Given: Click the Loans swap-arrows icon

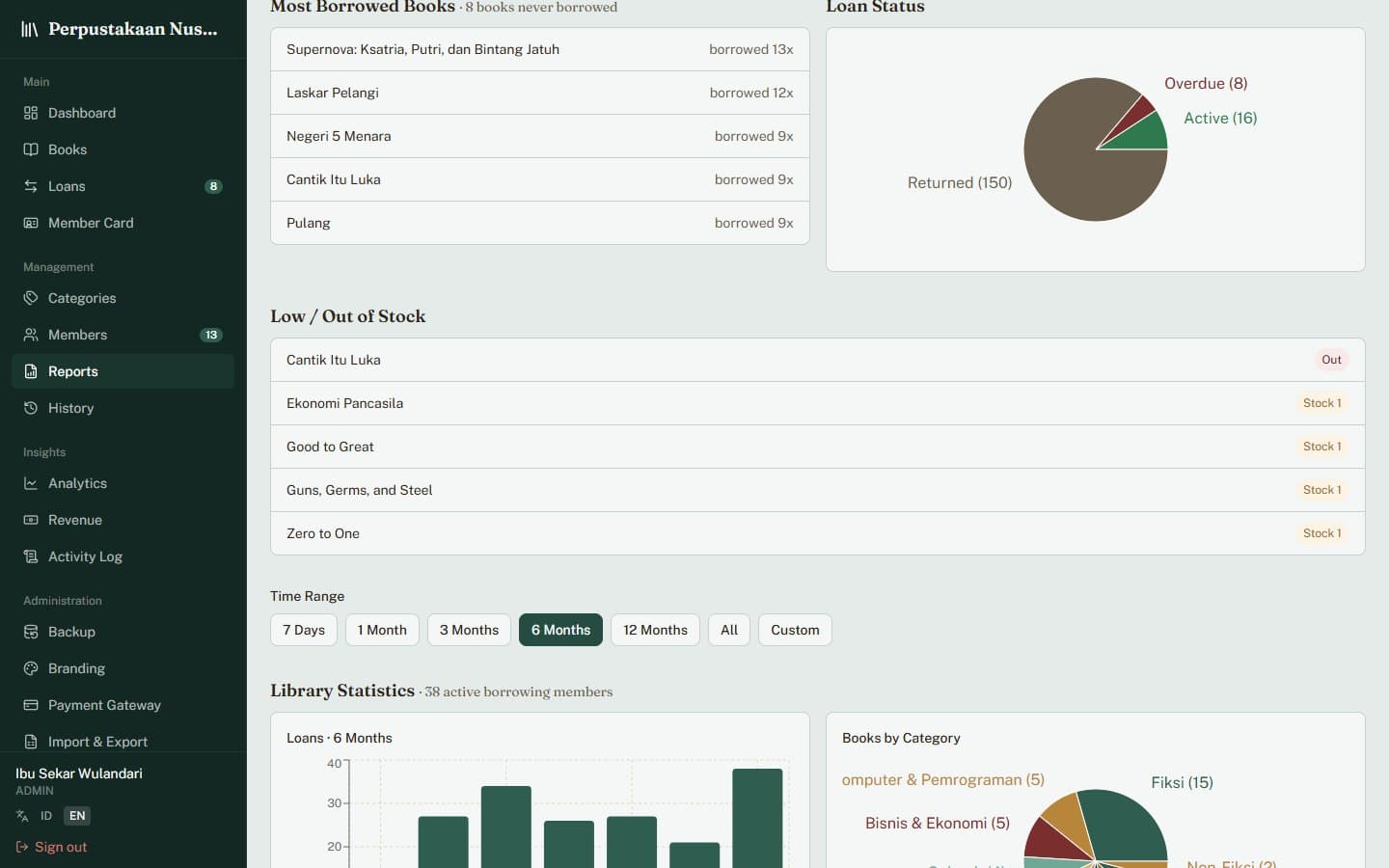Looking at the screenshot, I should 31,186.
